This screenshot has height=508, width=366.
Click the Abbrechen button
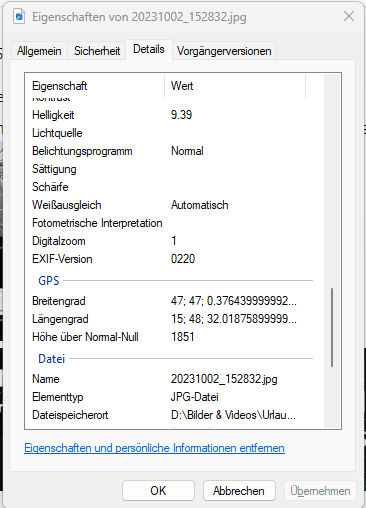(x=239, y=491)
